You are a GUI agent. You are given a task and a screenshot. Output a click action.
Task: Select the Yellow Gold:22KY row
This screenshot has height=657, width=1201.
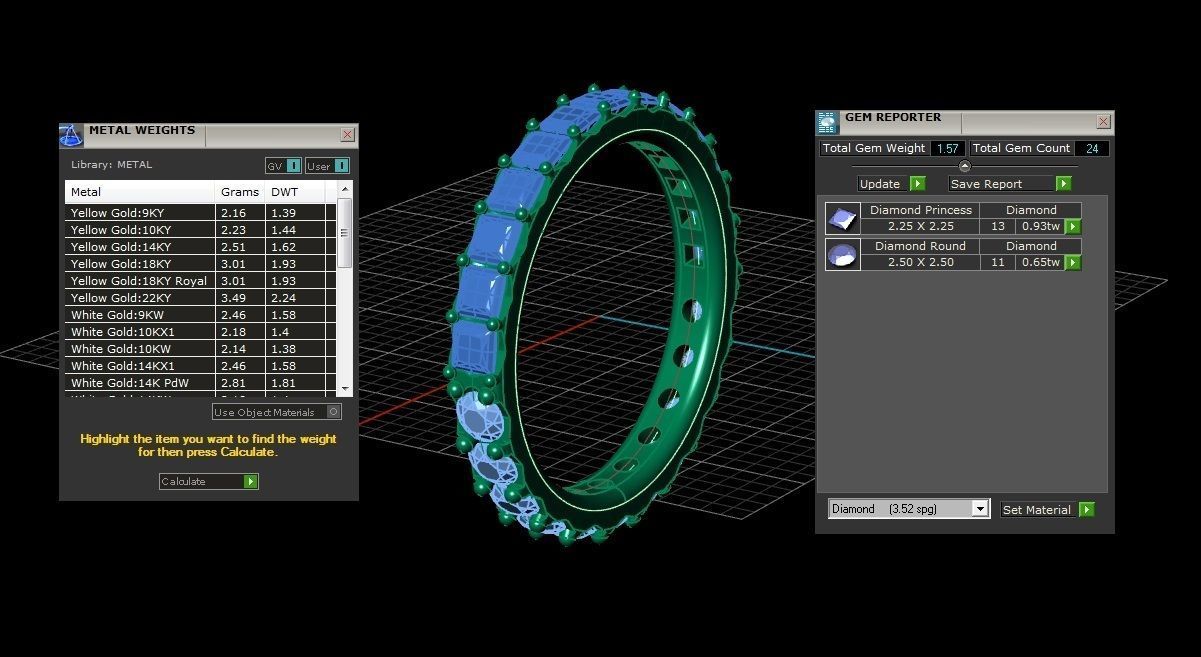(x=201, y=298)
